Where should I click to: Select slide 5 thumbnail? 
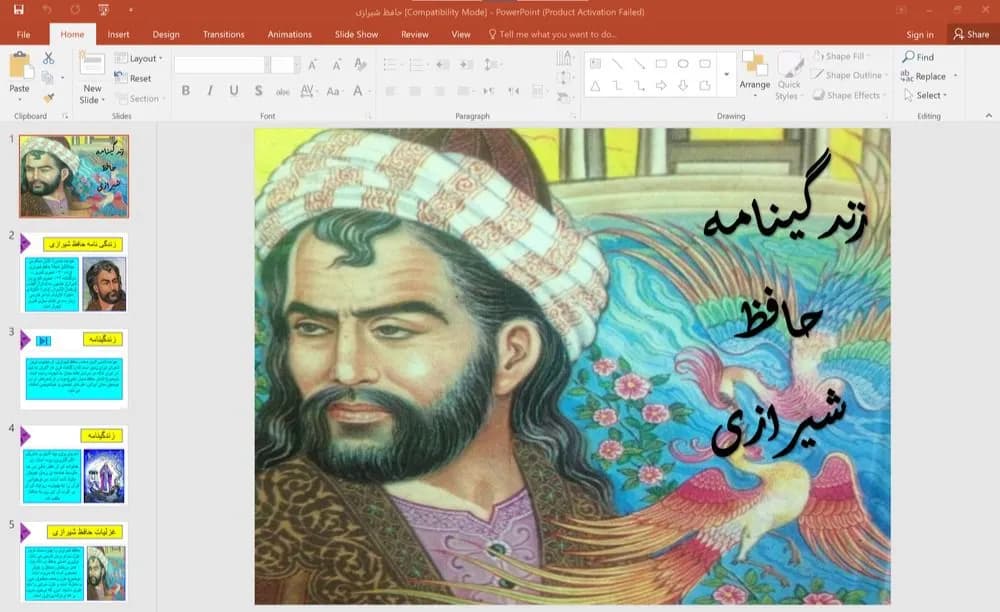pyautogui.click(x=74, y=562)
